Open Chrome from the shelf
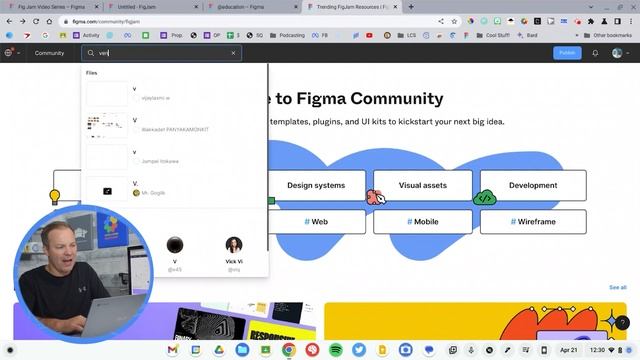Viewport: 640px width, 360px height. tap(289, 350)
